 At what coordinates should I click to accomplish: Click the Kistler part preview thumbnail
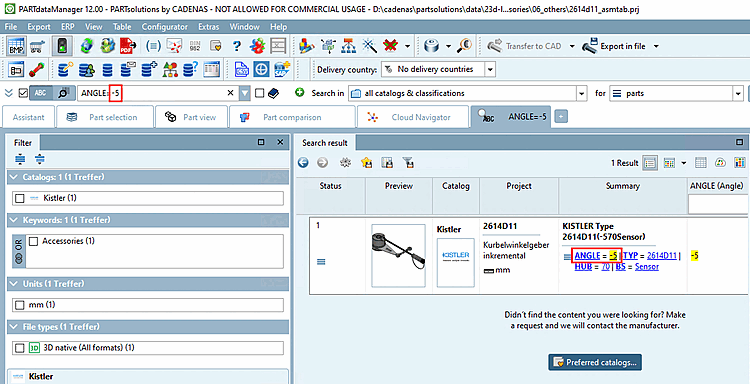[398, 255]
